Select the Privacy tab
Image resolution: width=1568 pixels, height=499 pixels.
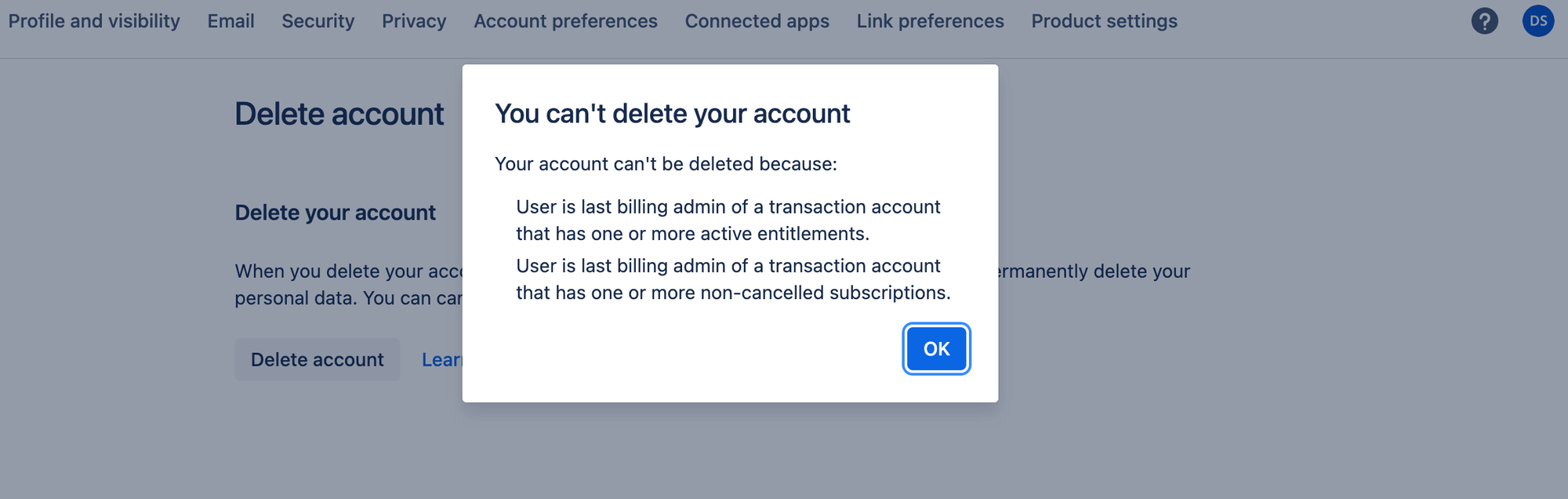(x=414, y=21)
